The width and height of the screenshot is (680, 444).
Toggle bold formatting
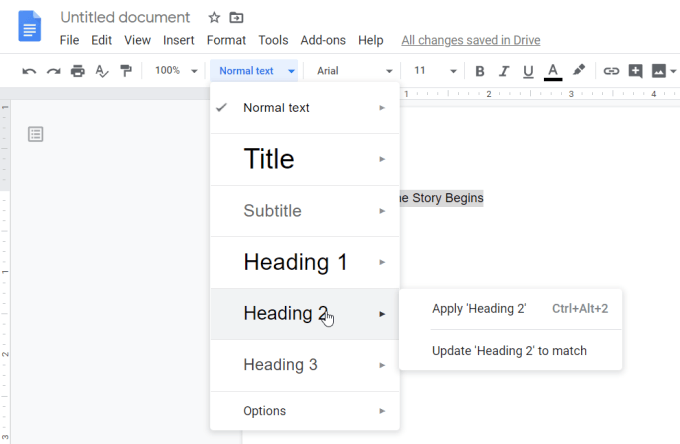point(480,71)
